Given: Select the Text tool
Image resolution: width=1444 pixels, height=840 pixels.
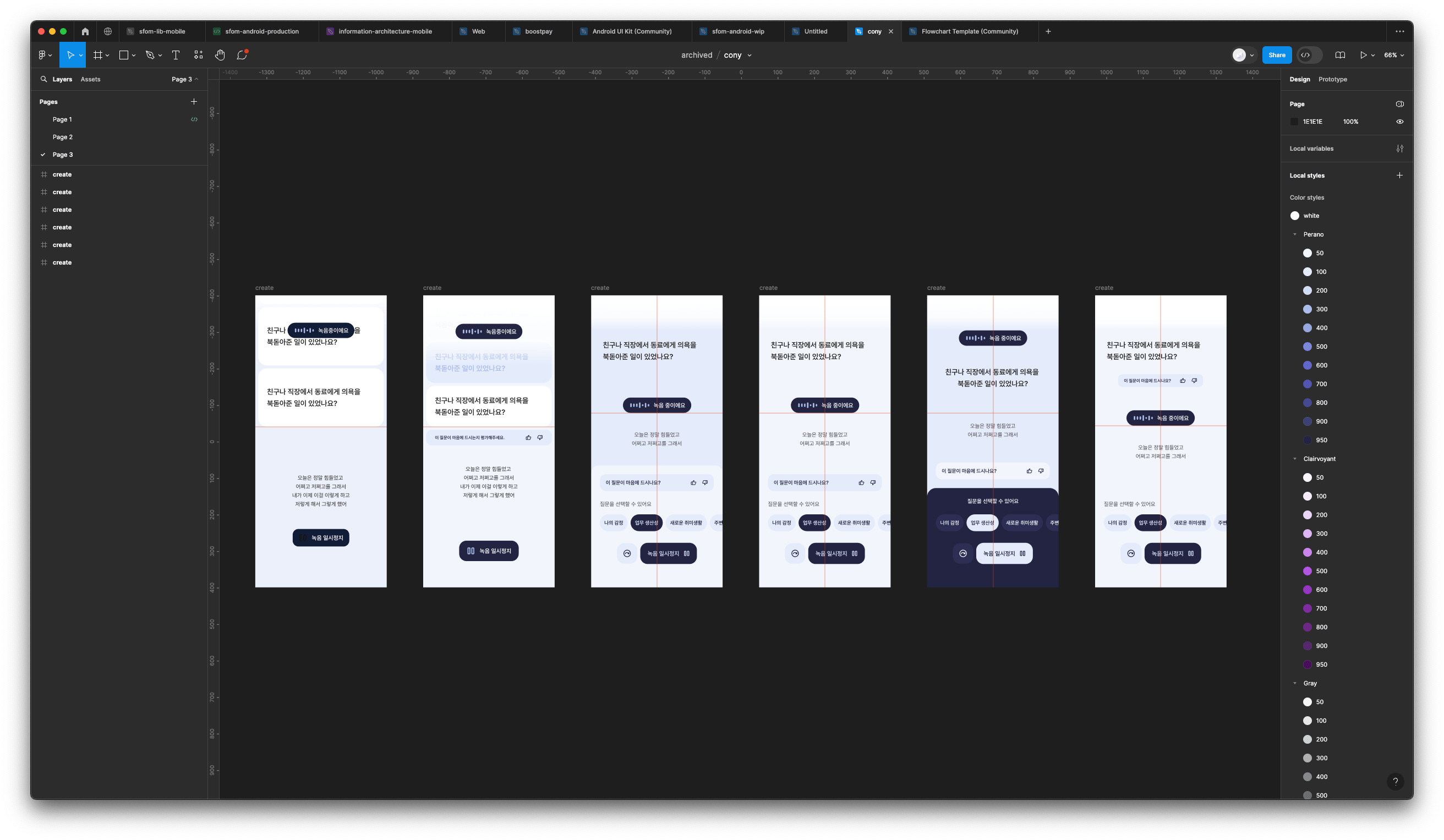Looking at the screenshot, I should coord(176,55).
